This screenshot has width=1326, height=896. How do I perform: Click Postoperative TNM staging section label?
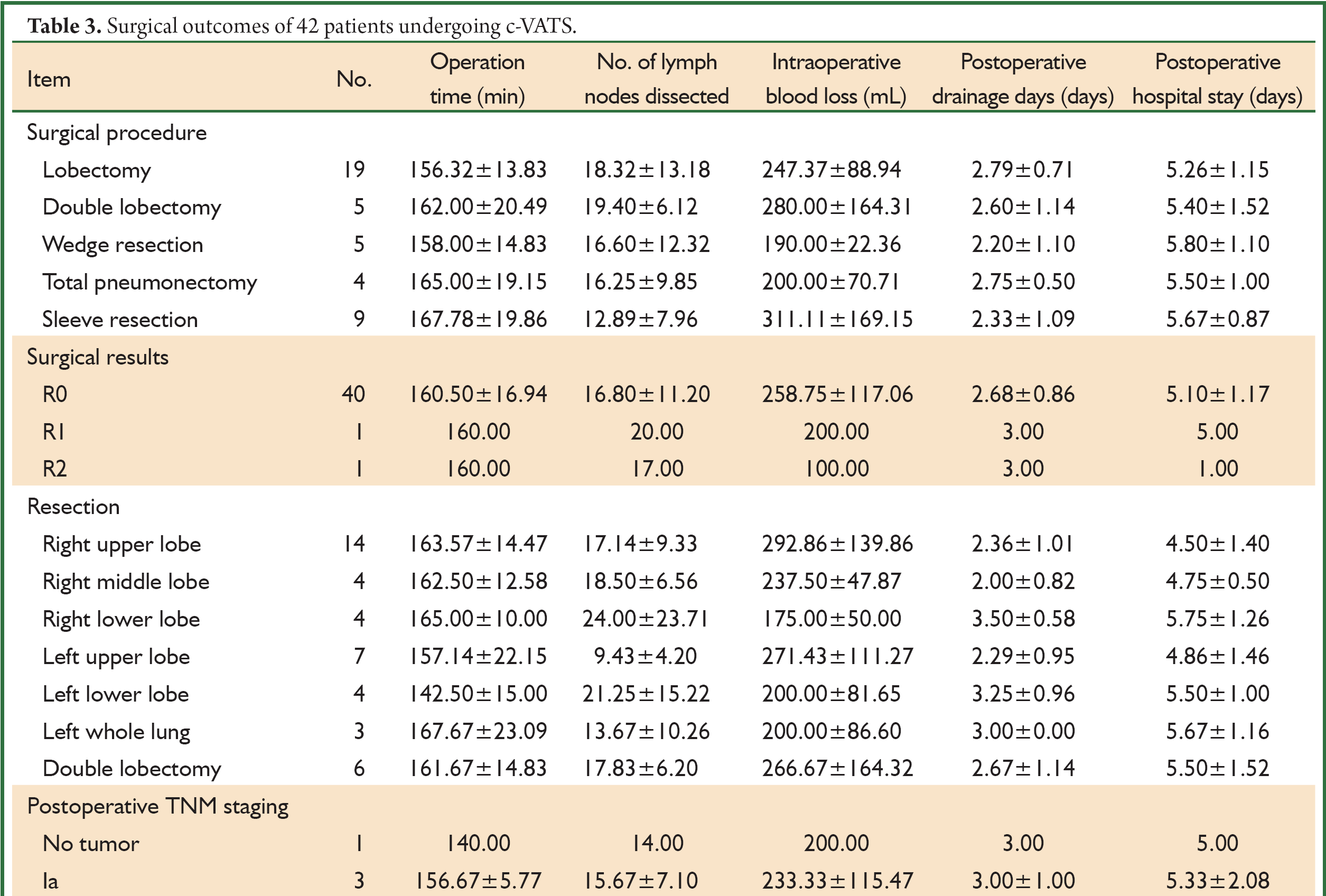tap(157, 806)
